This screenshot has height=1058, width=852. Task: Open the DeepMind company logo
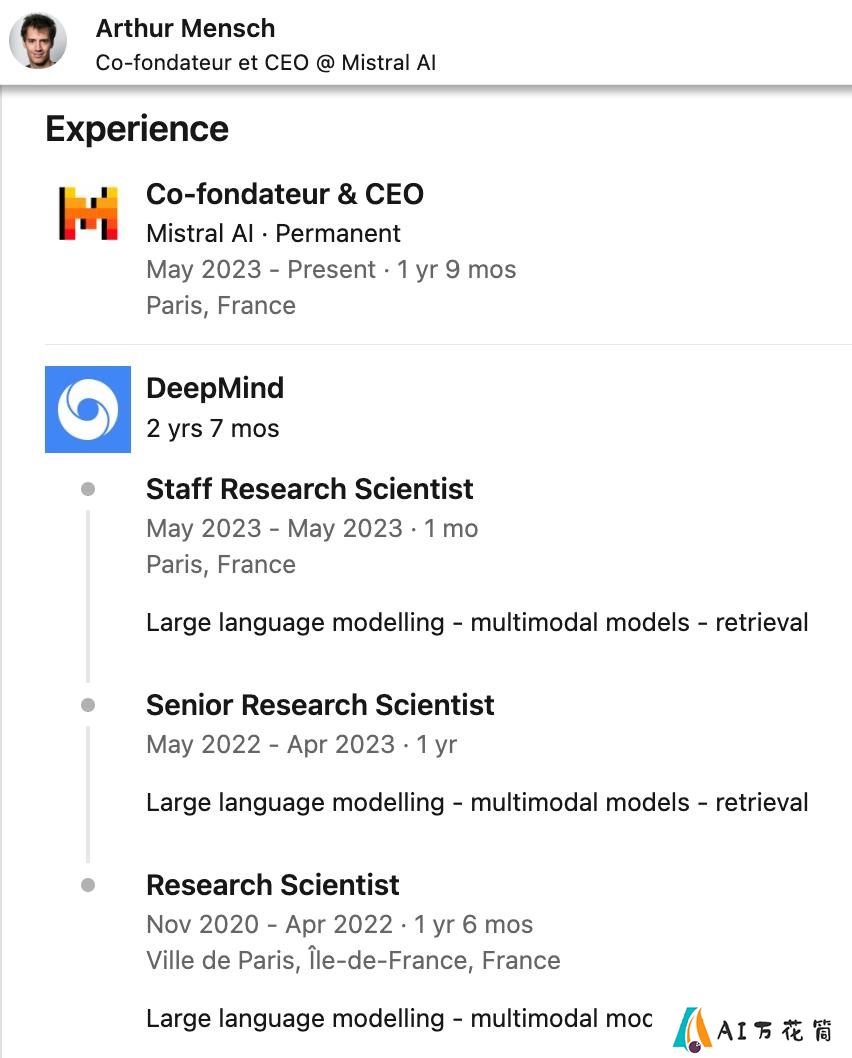coord(88,409)
